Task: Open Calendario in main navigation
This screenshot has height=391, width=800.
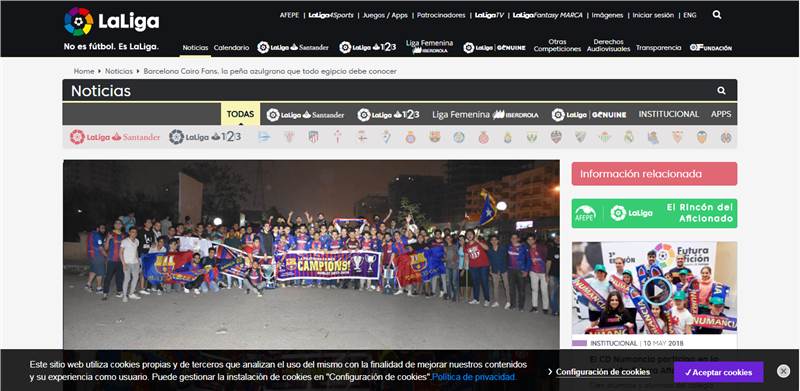Action: coord(231,47)
